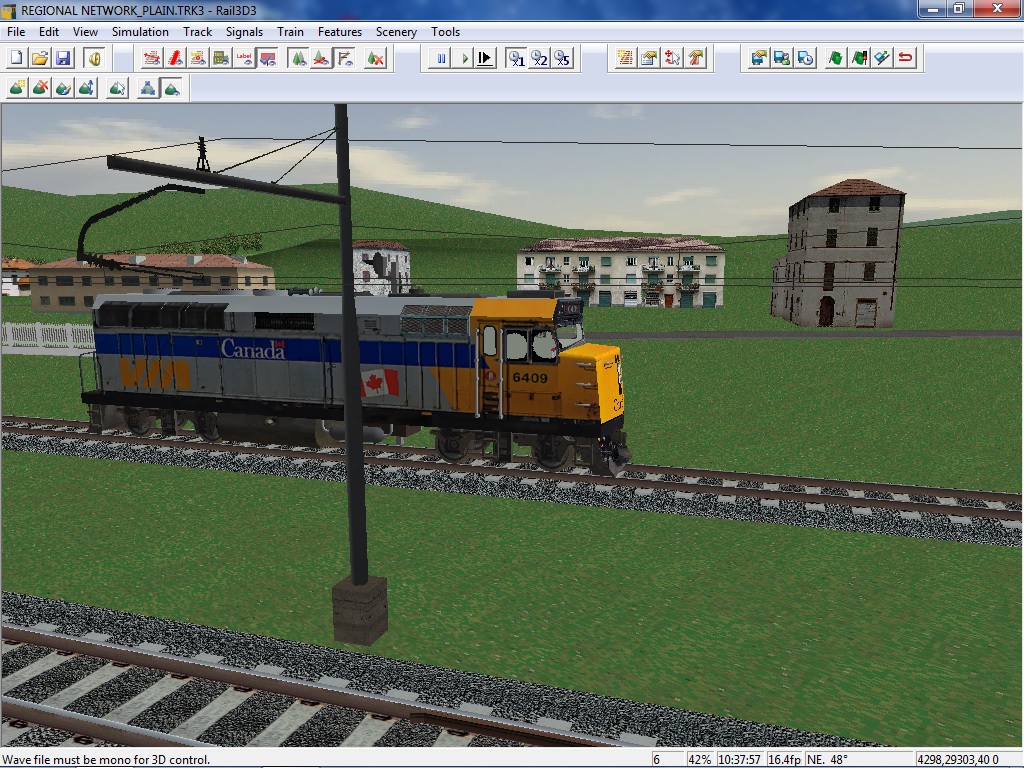Select the add terrain hill tool

(17, 88)
